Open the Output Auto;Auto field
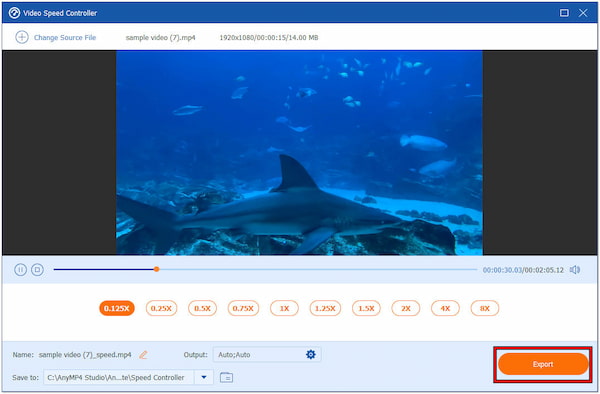The height and width of the screenshot is (394, 600). (267, 355)
